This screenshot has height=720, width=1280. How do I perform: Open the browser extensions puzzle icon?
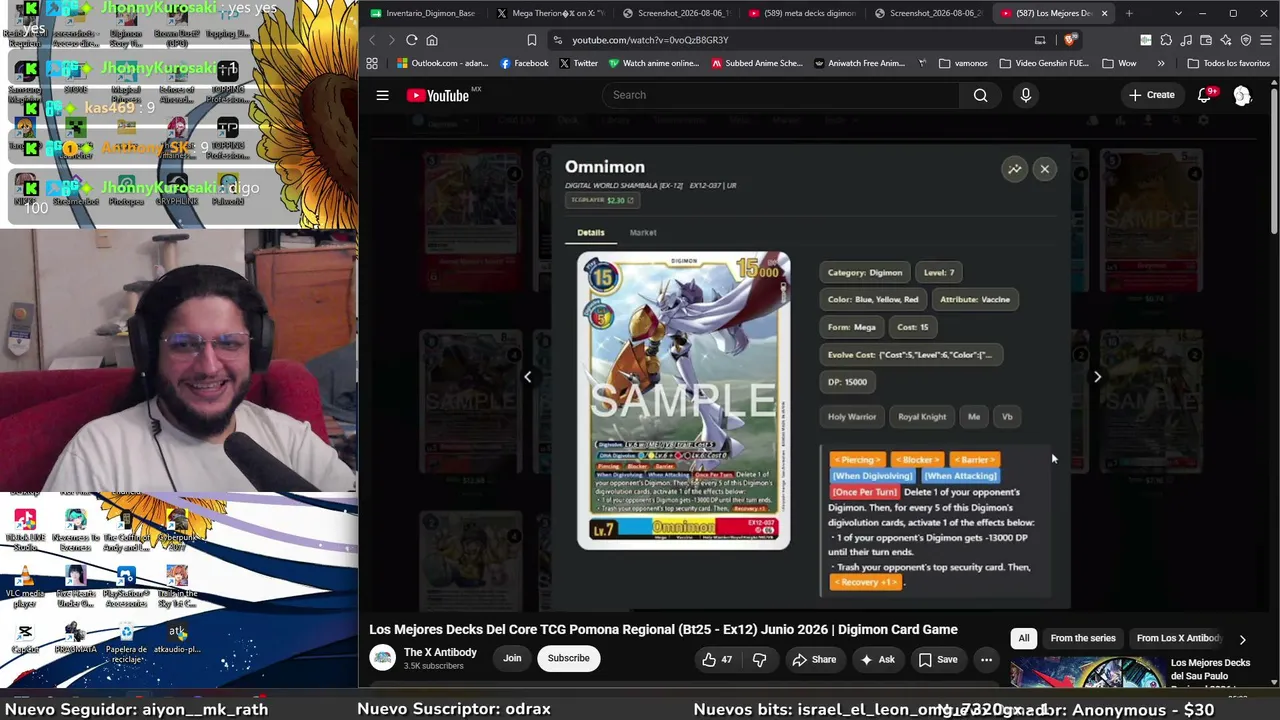[1166, 40]
